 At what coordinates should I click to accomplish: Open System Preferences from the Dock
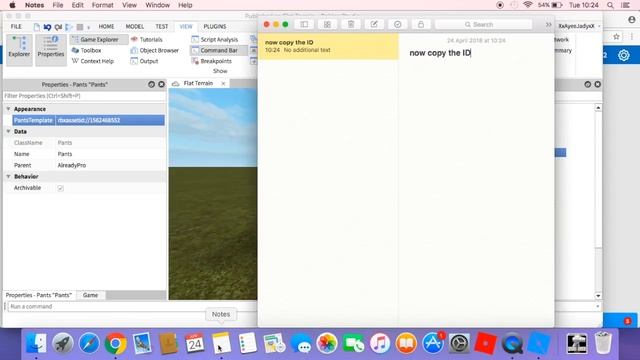[x=459, y=344]
